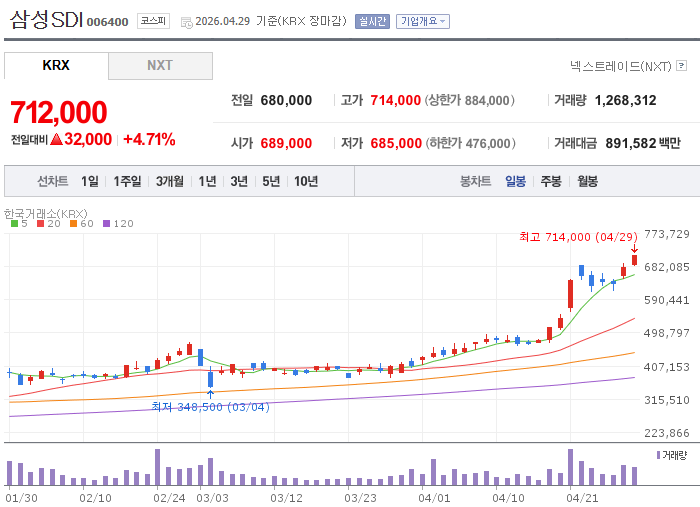The width and height of the screenshot is (700, 507).
Task: Select the 5년 line chart range
Action: pos(271,181)
